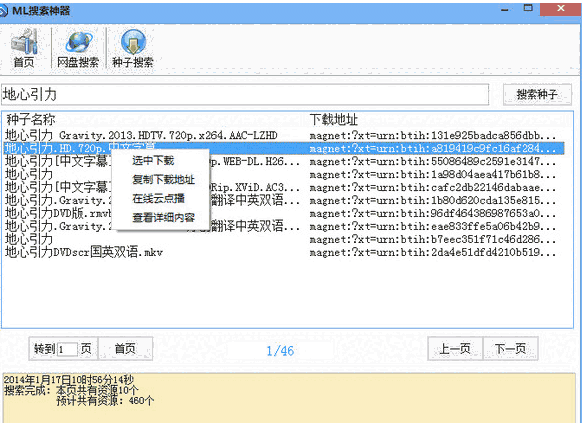Image resolution: width=582 pixels, height=423 pixels.
Task: Click the 搜索种子 search button
Action: tap(537, 95)
